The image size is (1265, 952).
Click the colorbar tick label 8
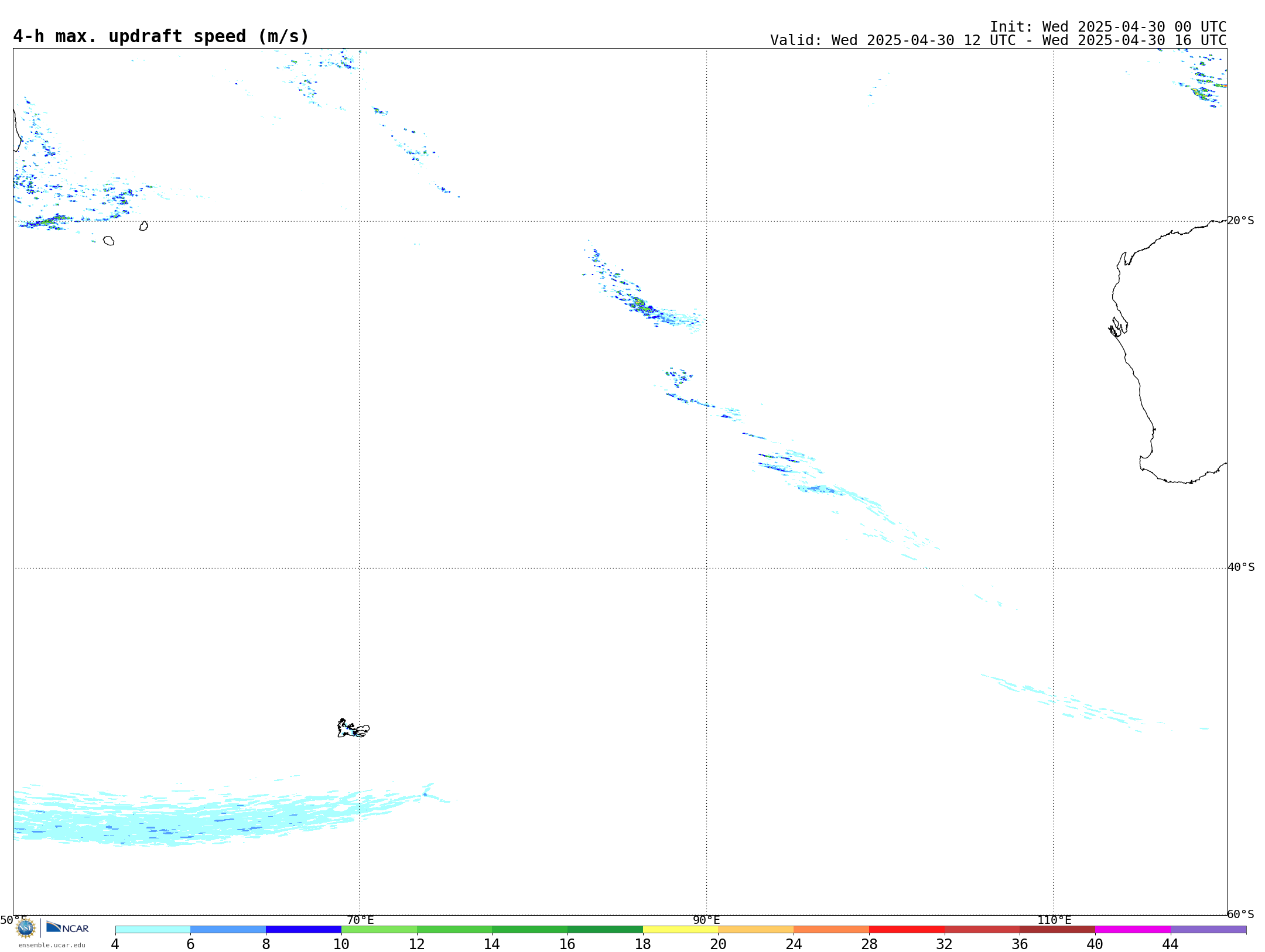tap(266, 944)
